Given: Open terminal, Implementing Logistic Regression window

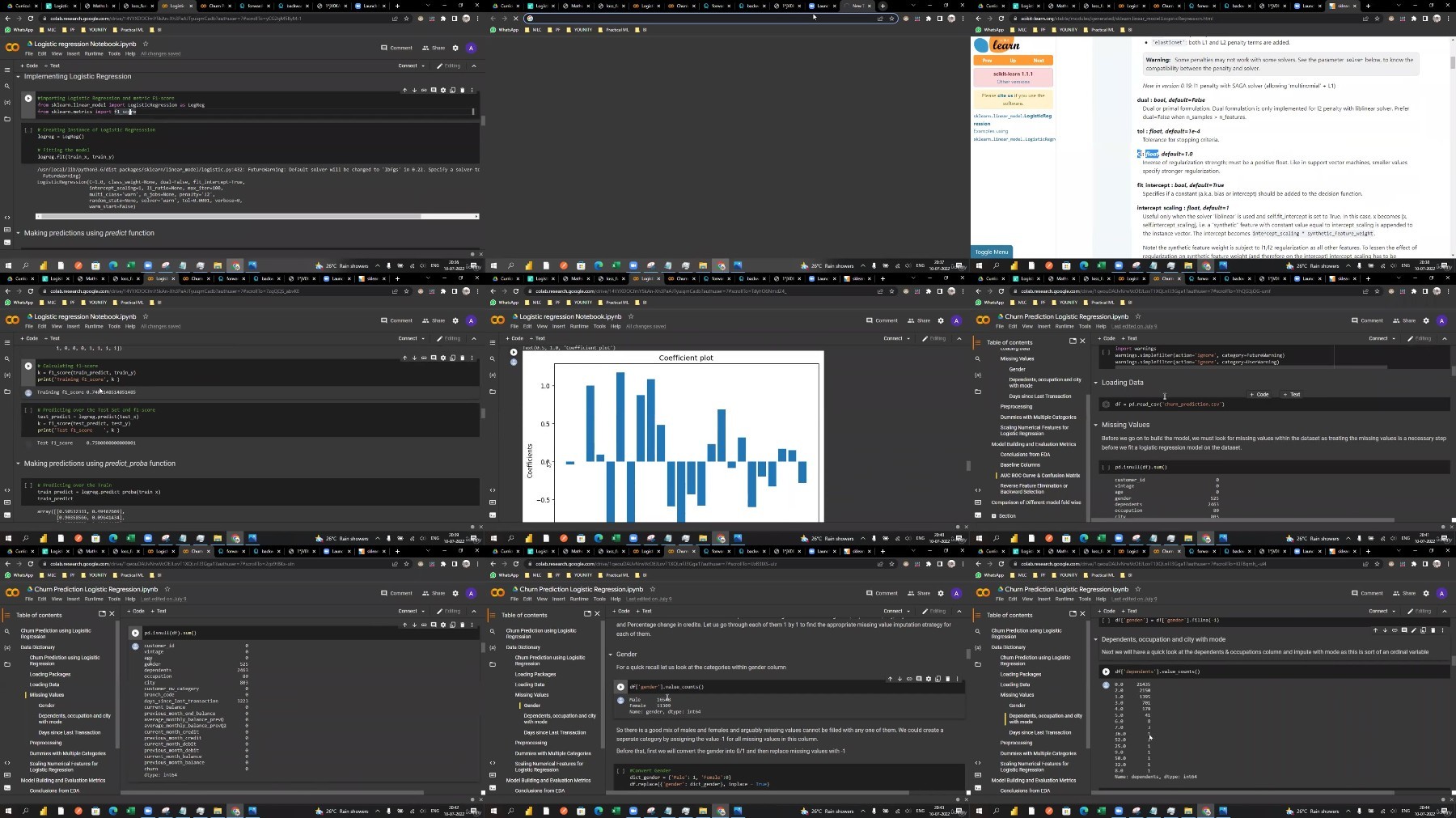Looking at the screenshot, I should [x=7, y=242].
